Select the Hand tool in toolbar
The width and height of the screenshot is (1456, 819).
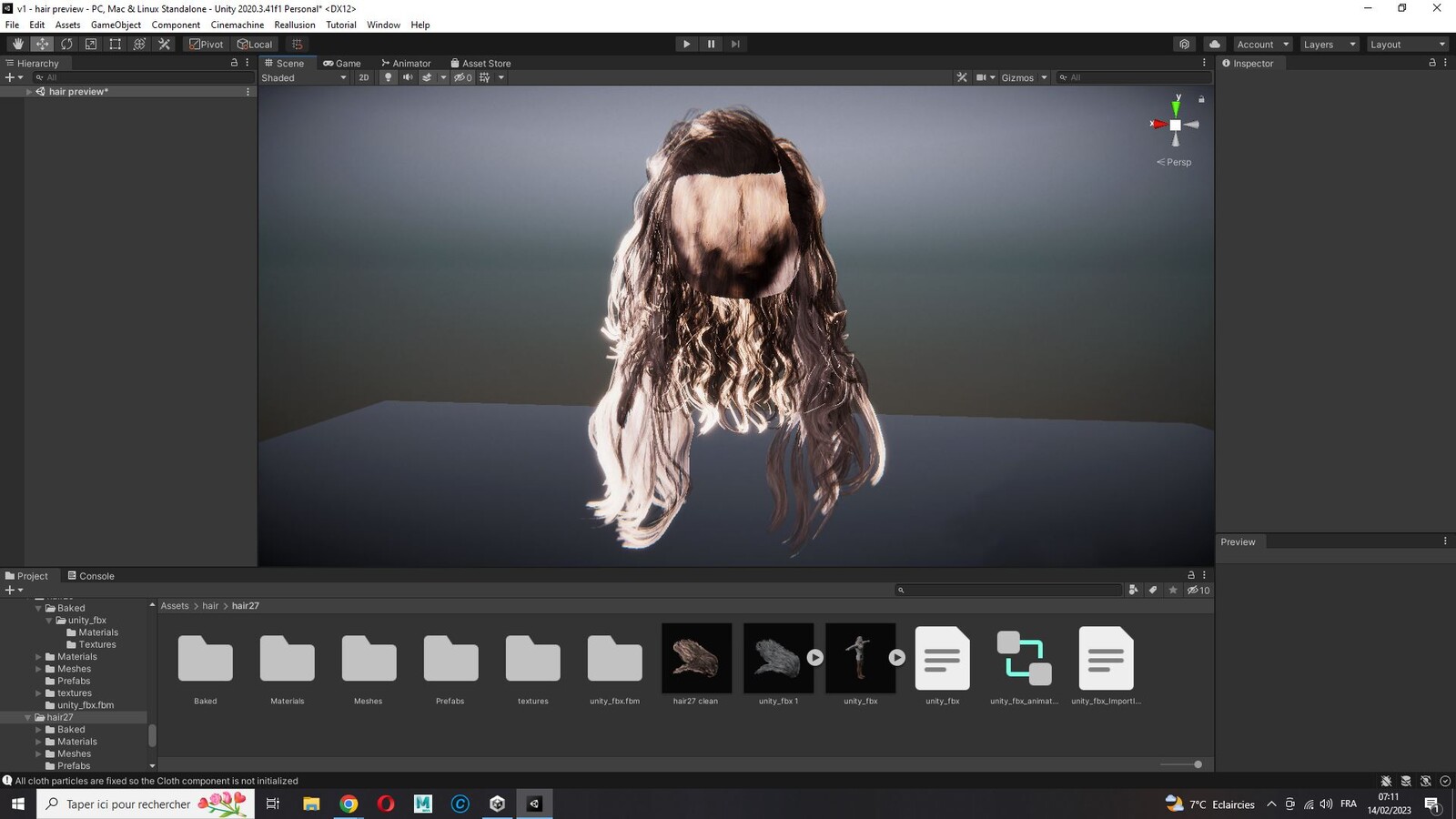coord(17,44)
